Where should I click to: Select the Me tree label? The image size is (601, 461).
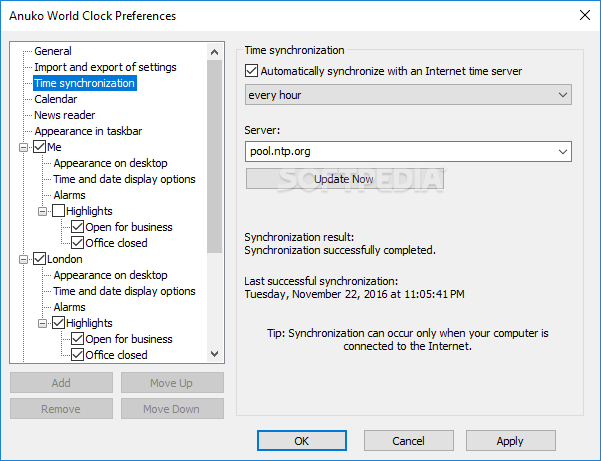pyautogui.click(x=54, y=147)
